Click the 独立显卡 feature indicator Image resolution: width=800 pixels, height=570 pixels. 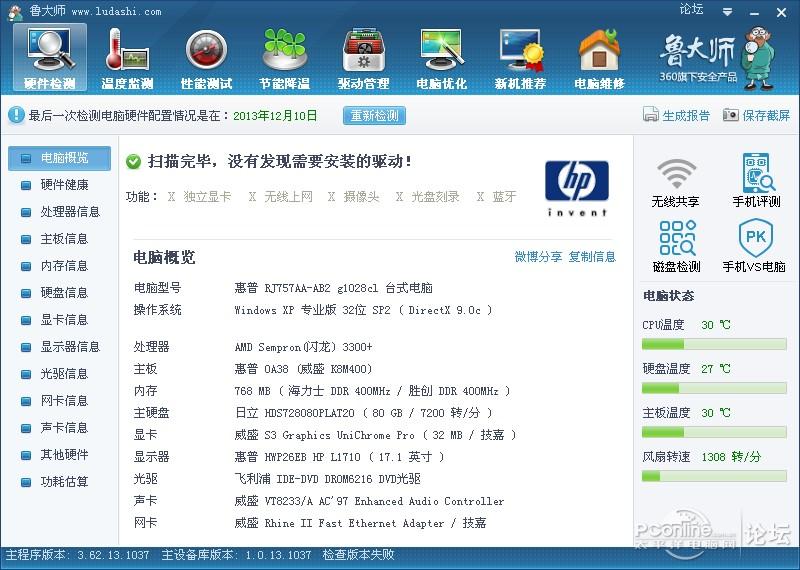(199, 196)
